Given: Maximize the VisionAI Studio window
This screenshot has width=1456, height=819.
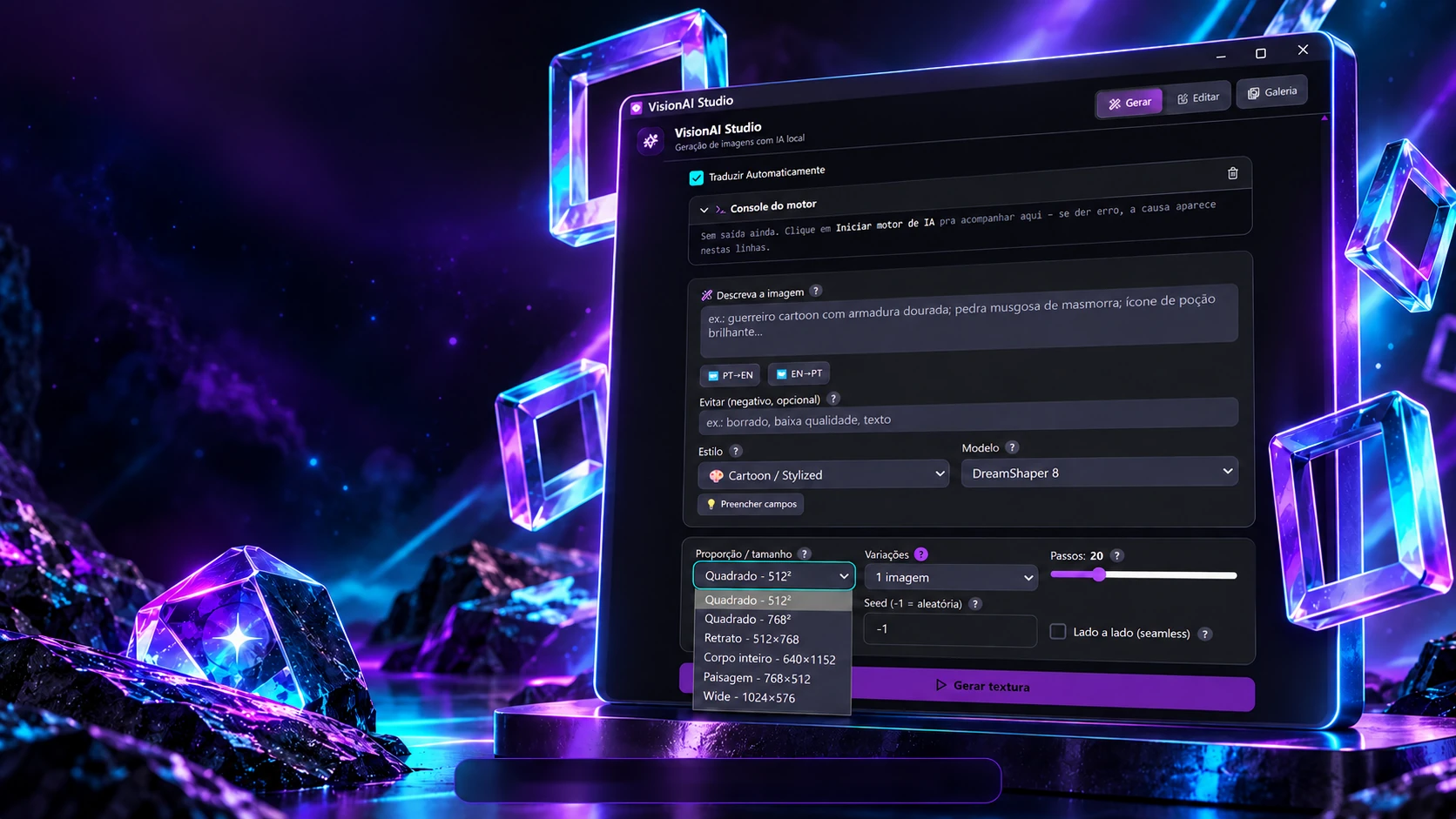Looking at the screenshot, I should point(1260,53).
